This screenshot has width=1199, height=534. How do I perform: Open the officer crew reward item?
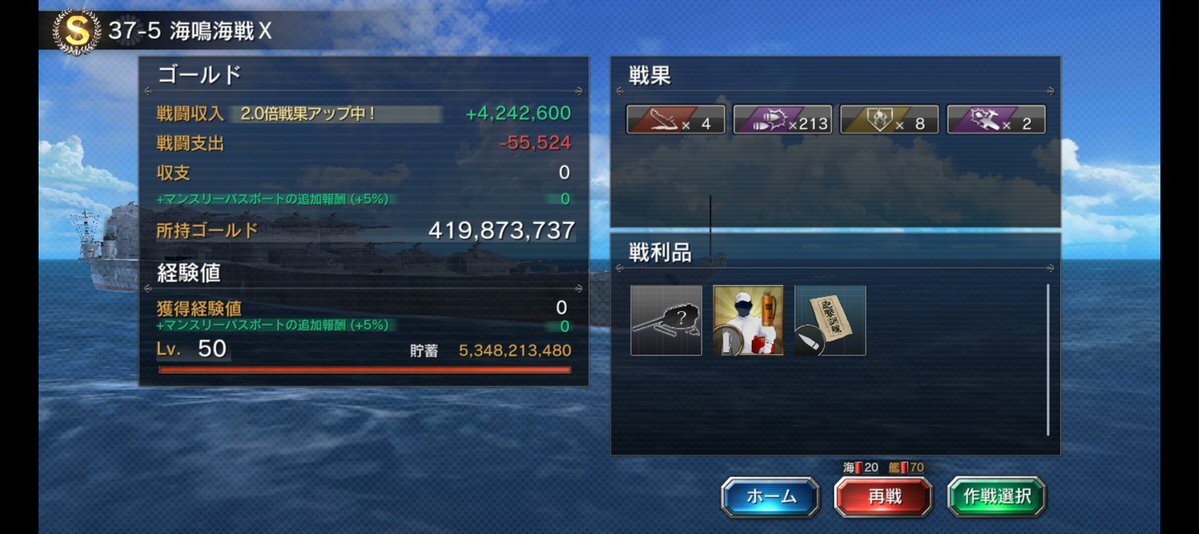click(x=748, y=321)
